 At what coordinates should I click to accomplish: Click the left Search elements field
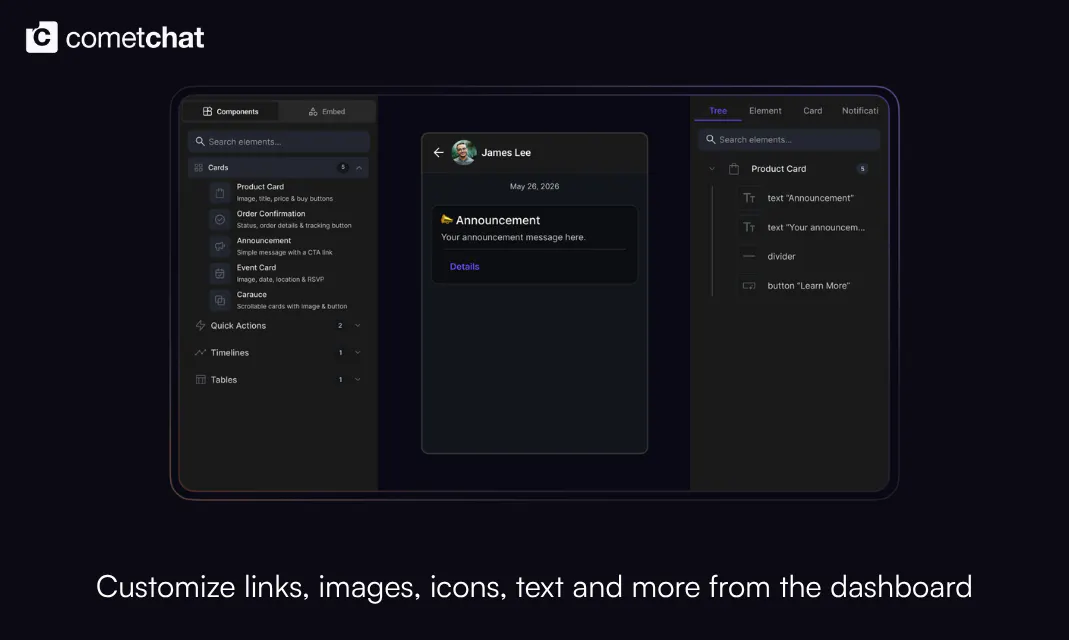279,142
